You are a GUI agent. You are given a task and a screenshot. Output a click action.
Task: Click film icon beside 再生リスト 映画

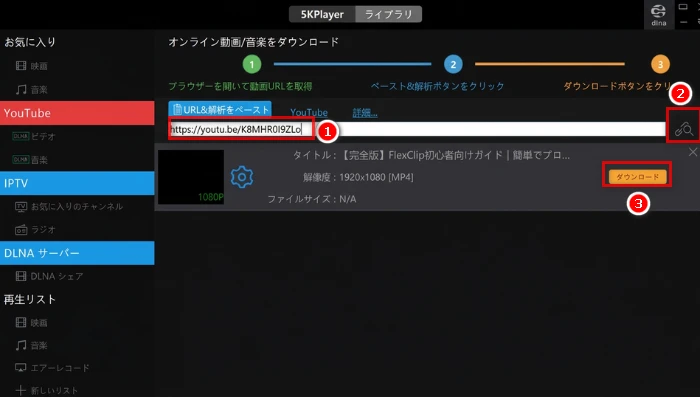(21, 322)
